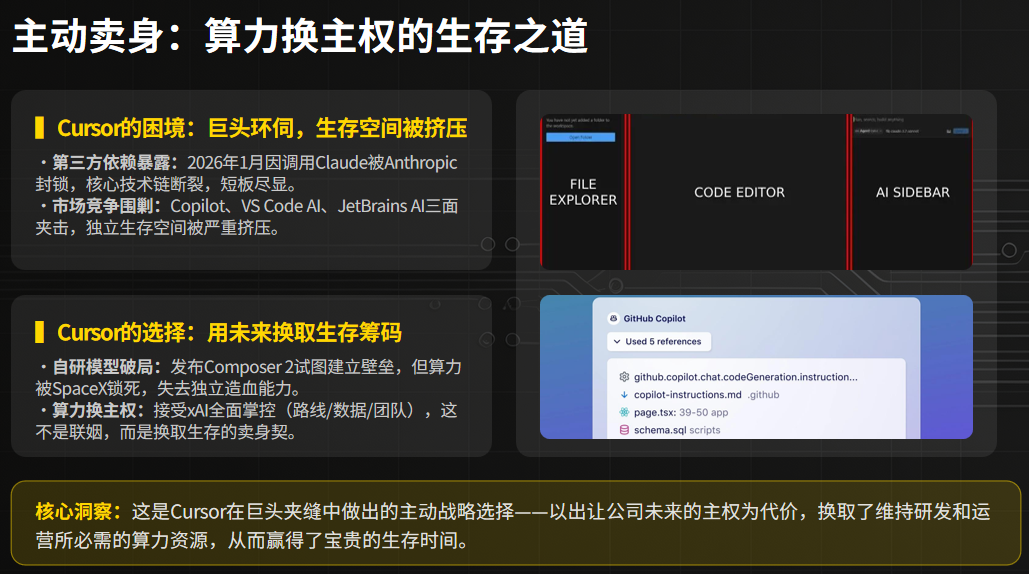This screenshot has width=1029, height=574.
Task: Select the FILE EXPLORER panel label
Action: coord(583,192)
